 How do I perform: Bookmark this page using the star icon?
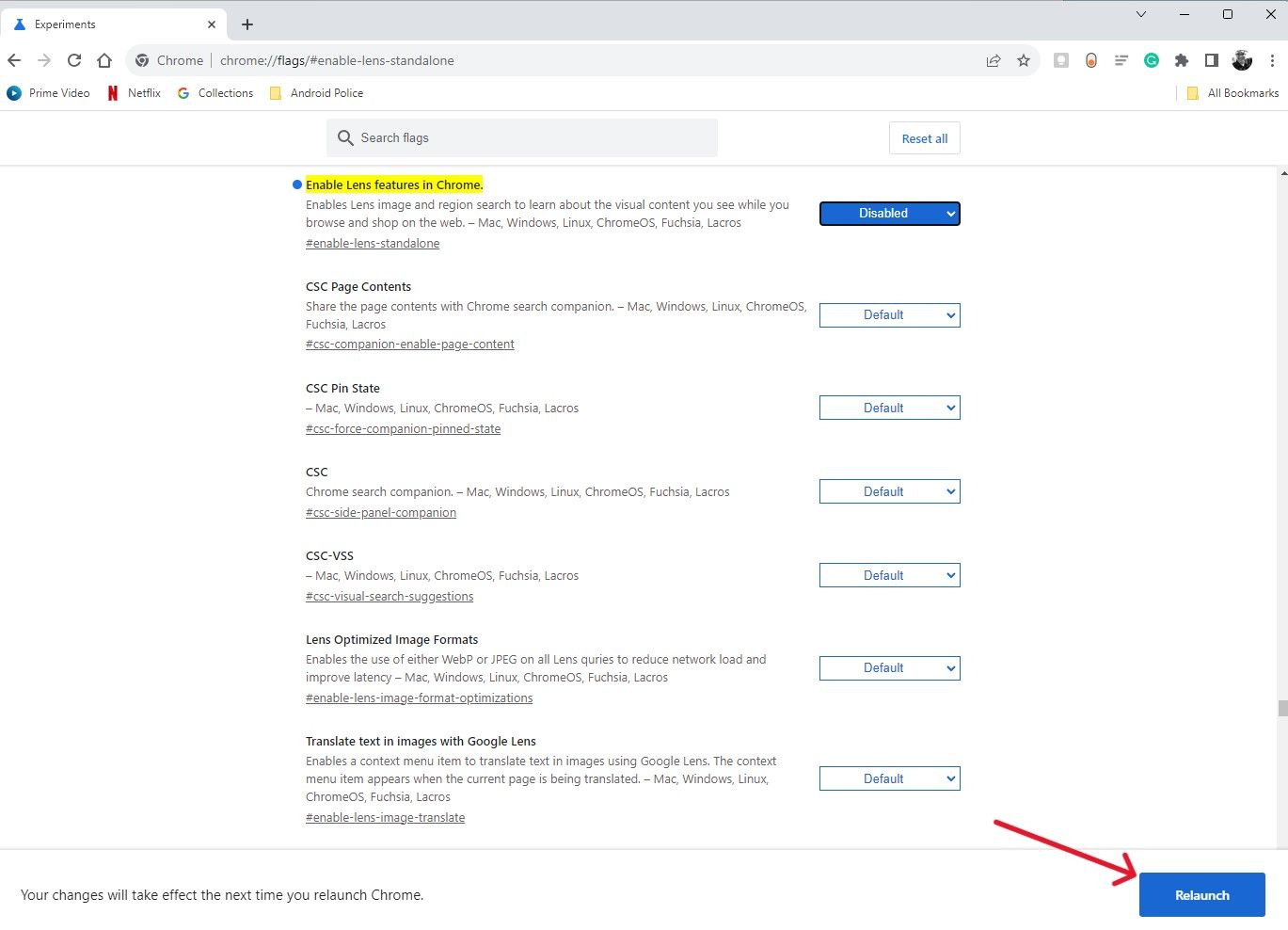pyautogui.click(x=1023, y=59)
